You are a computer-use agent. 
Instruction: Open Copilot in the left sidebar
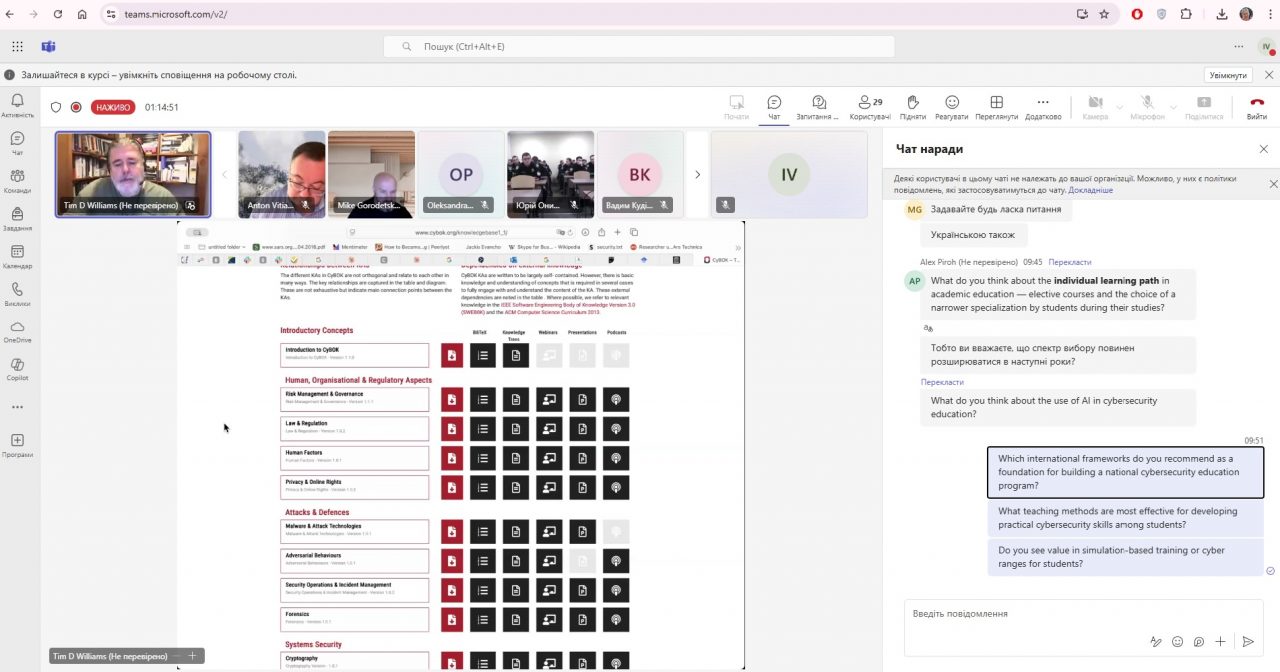point(17,369)
